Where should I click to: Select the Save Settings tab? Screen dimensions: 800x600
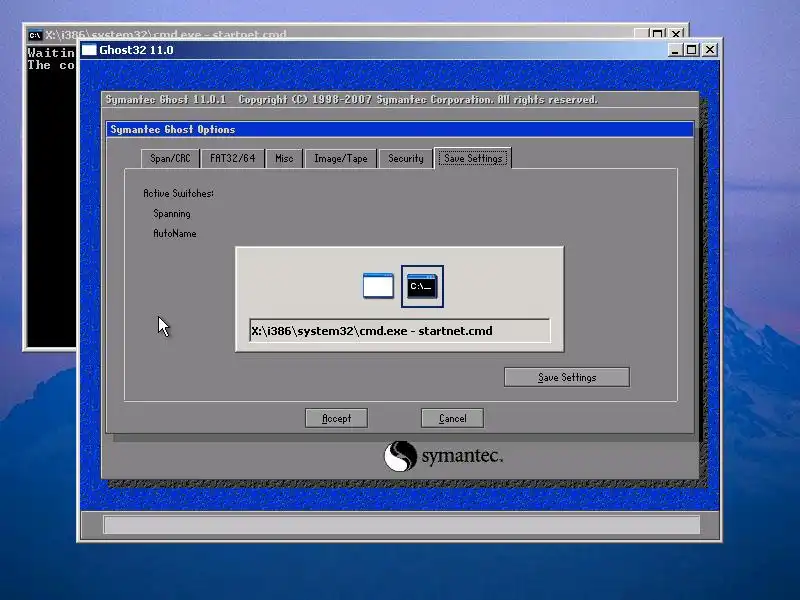pyautogui.click(x=473, y=158)
